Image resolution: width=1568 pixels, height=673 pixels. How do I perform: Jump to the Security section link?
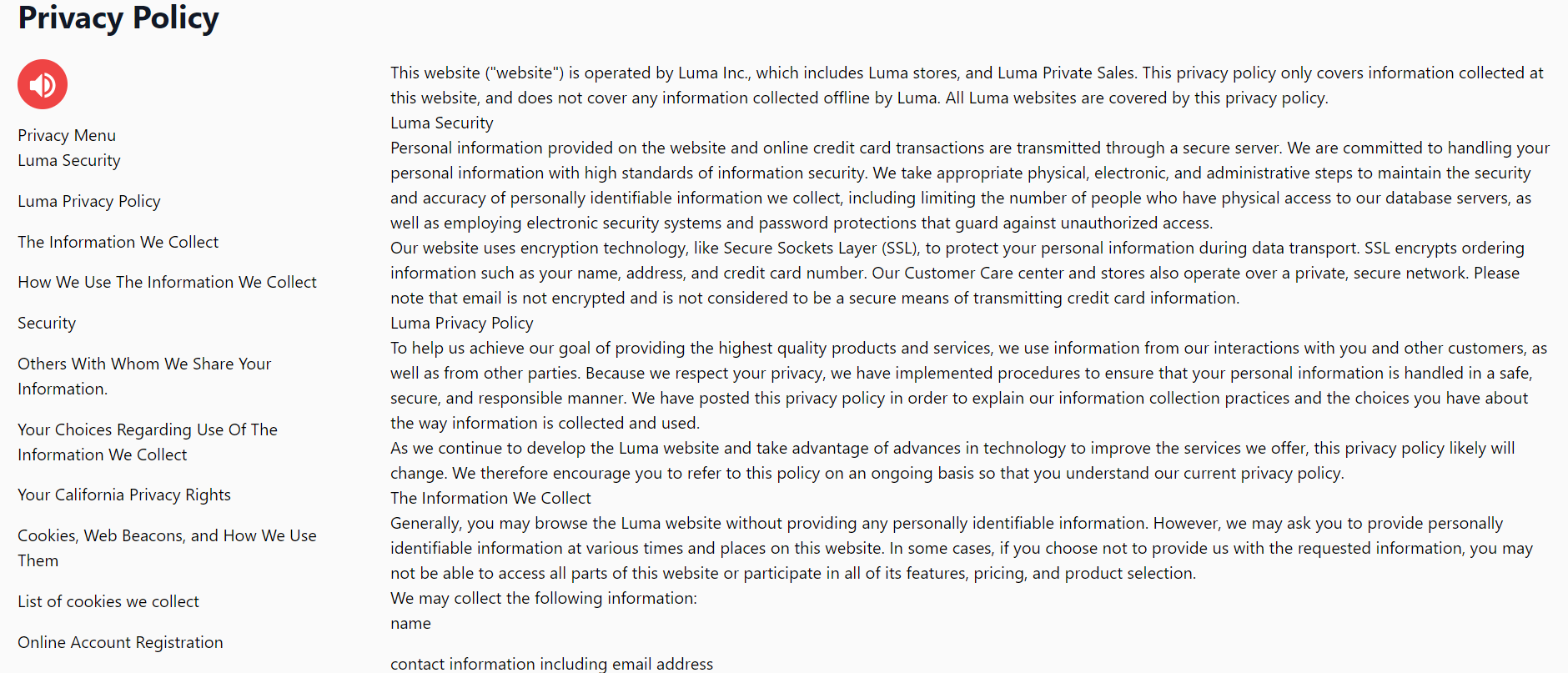47,323
